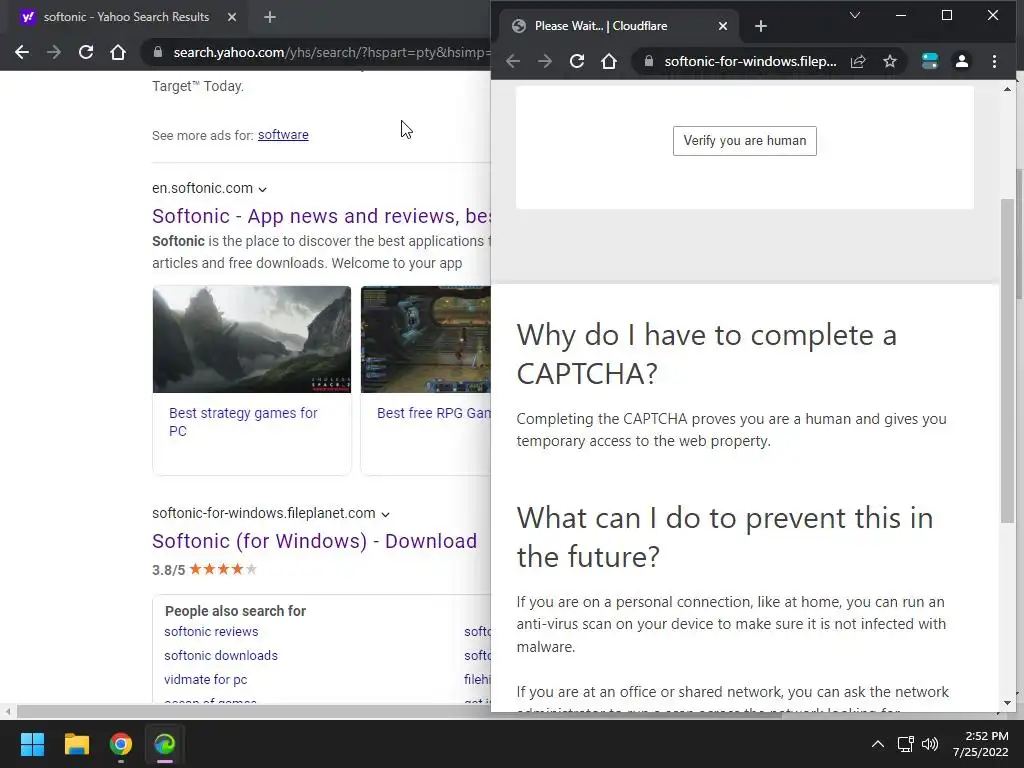
Task: Show hidden system tray icons
Action: point(878,744)
